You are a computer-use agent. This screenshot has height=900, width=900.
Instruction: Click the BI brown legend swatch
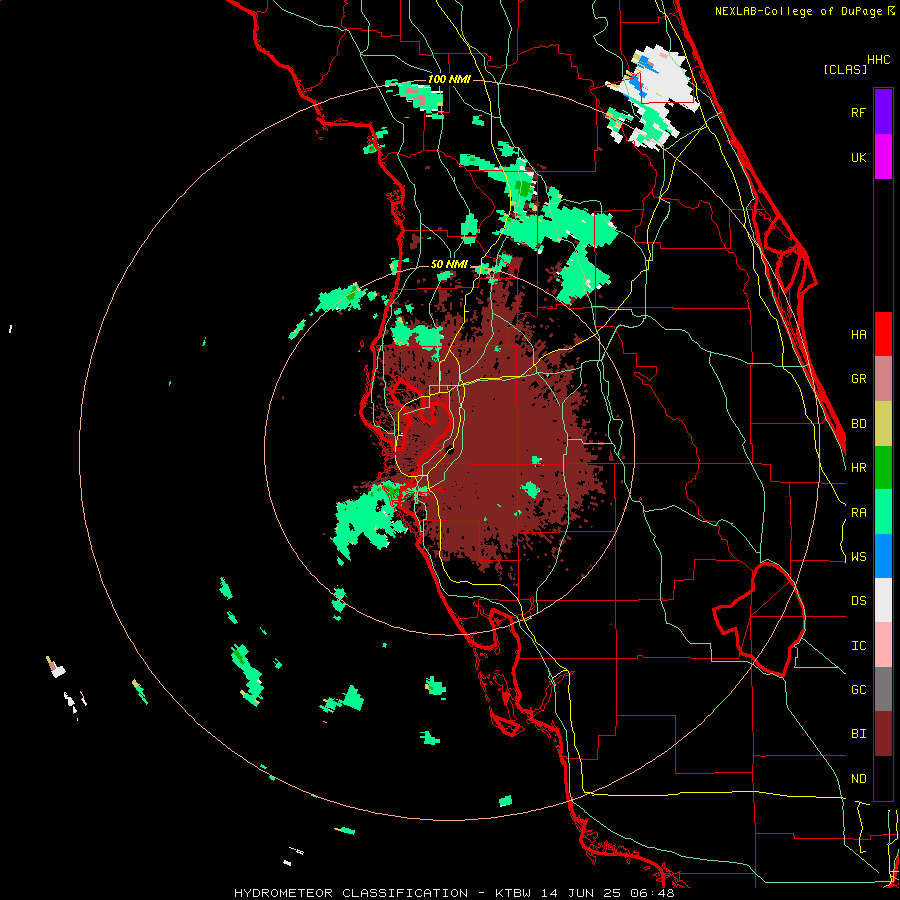click(883, 734)
